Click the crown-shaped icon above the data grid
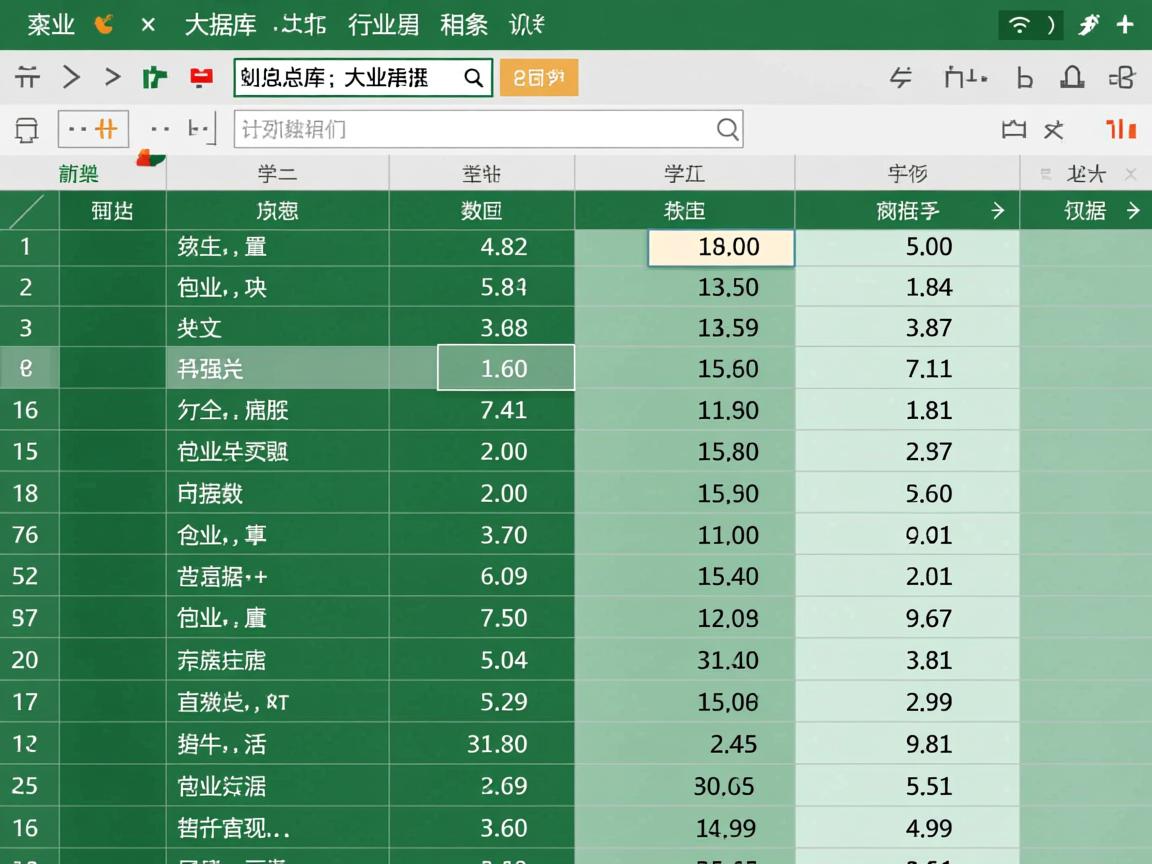The image size is (1152, 864). tap(1014, 129)
